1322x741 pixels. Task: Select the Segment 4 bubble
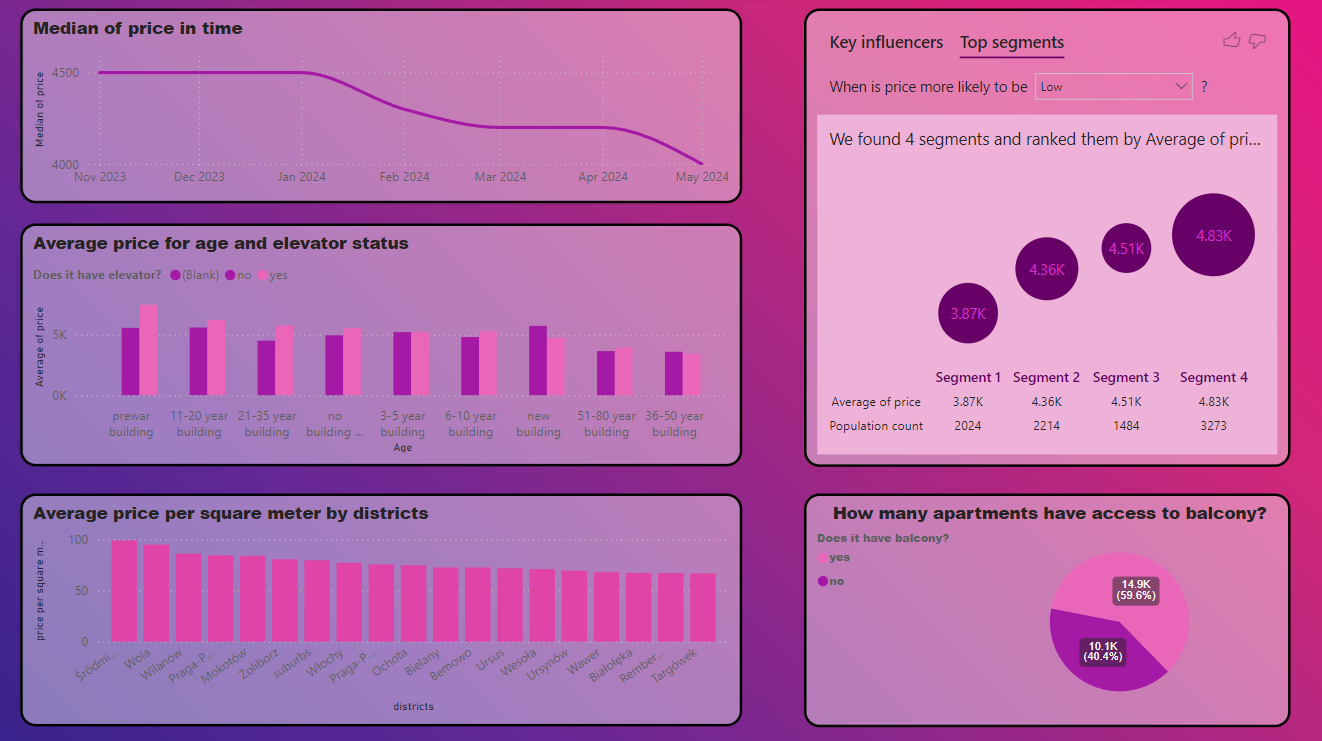click(x=1212, y=234)
